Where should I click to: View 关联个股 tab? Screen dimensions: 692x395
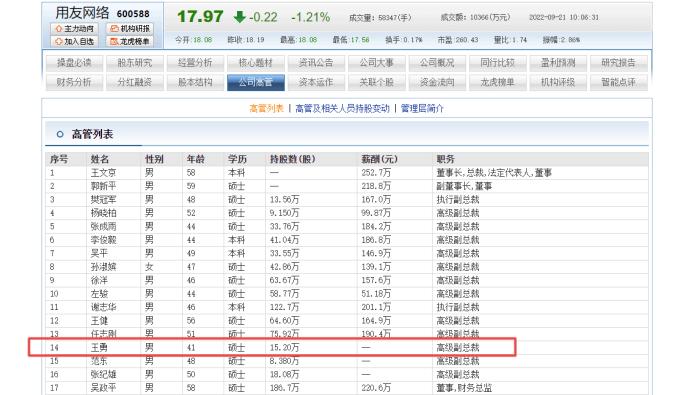[376, 83]
